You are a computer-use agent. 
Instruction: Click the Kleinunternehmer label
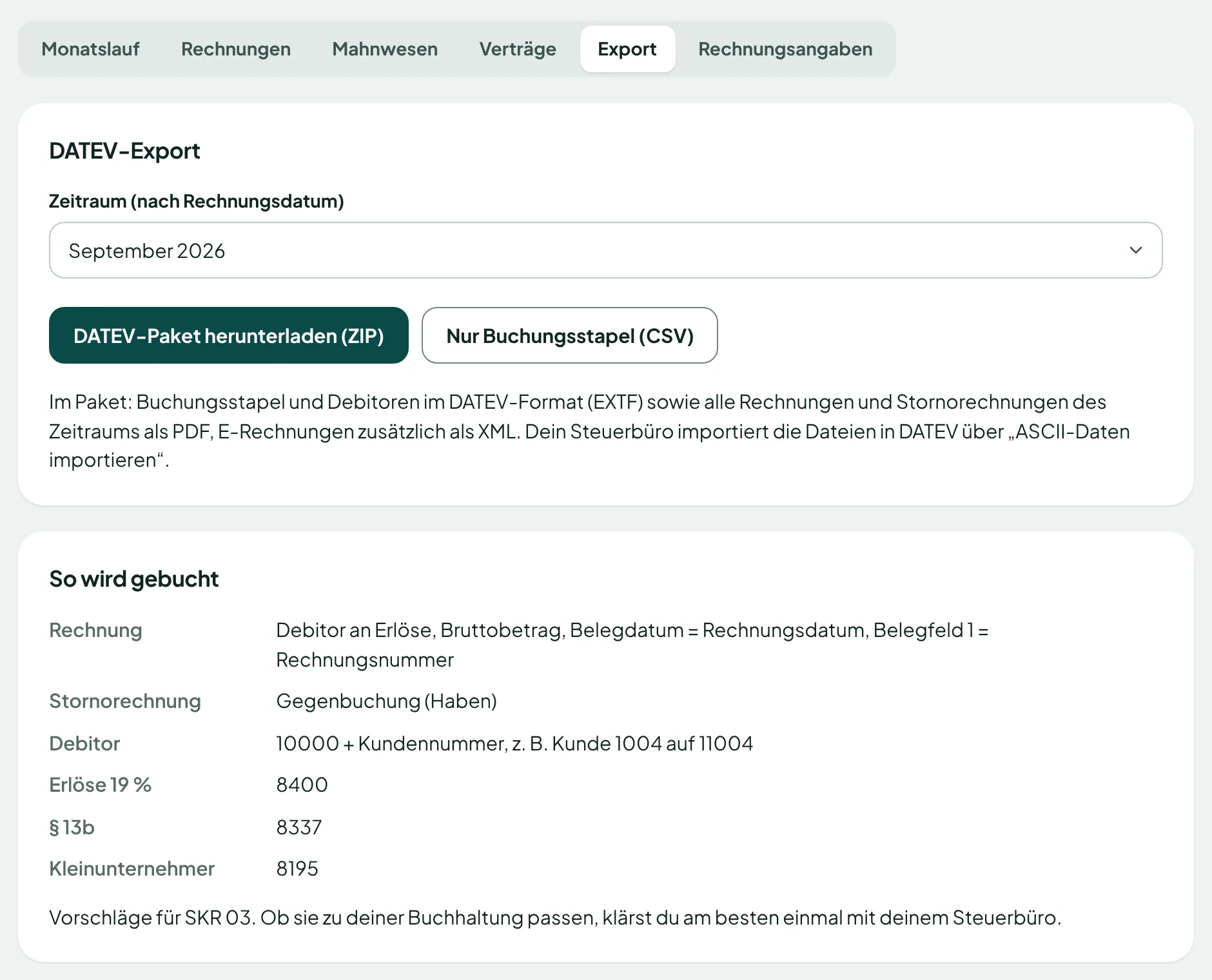tap(132, 868)
